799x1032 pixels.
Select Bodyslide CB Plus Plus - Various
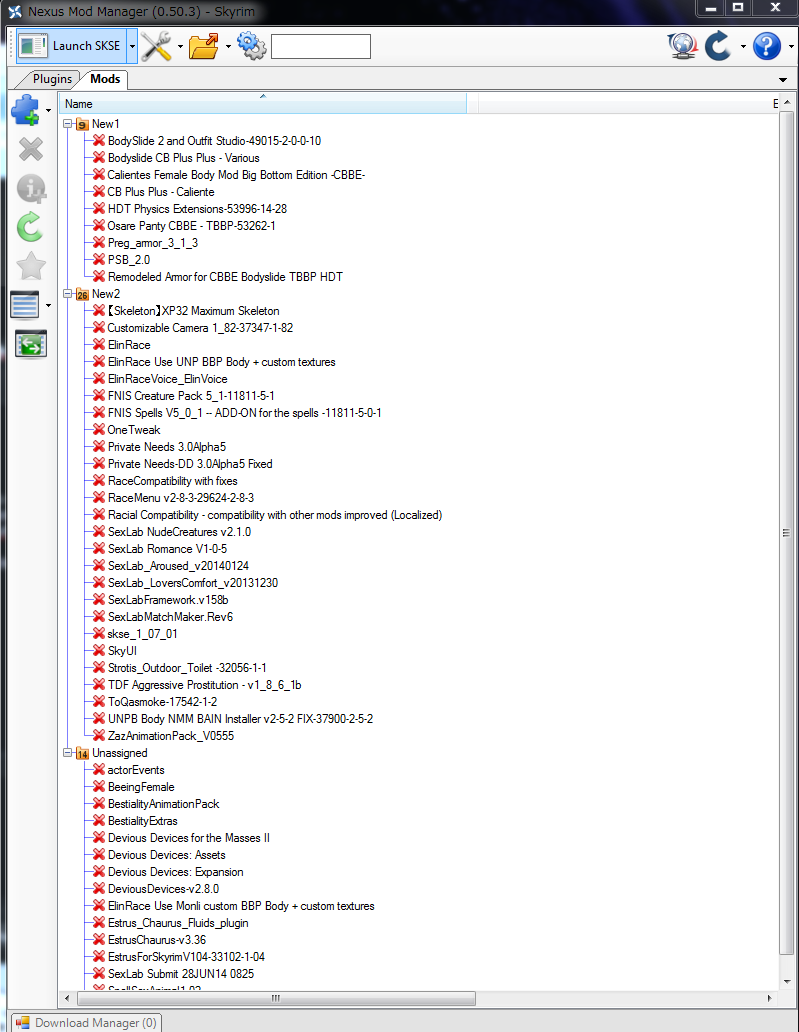point(184,158)
